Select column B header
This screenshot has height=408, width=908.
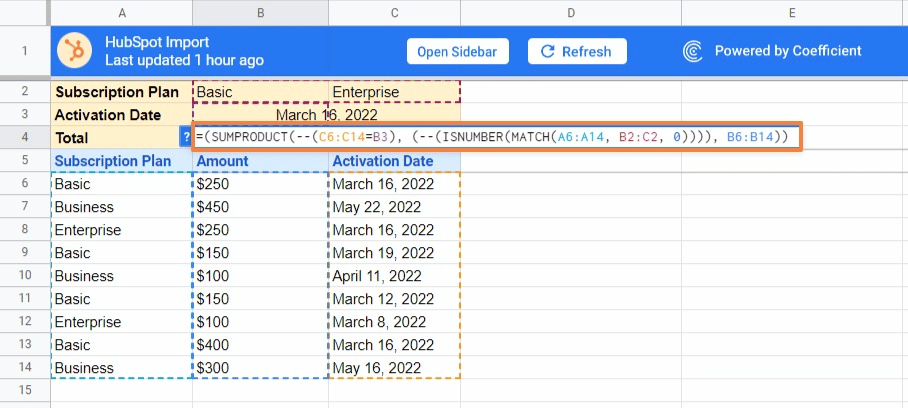(x=260, y=12)
